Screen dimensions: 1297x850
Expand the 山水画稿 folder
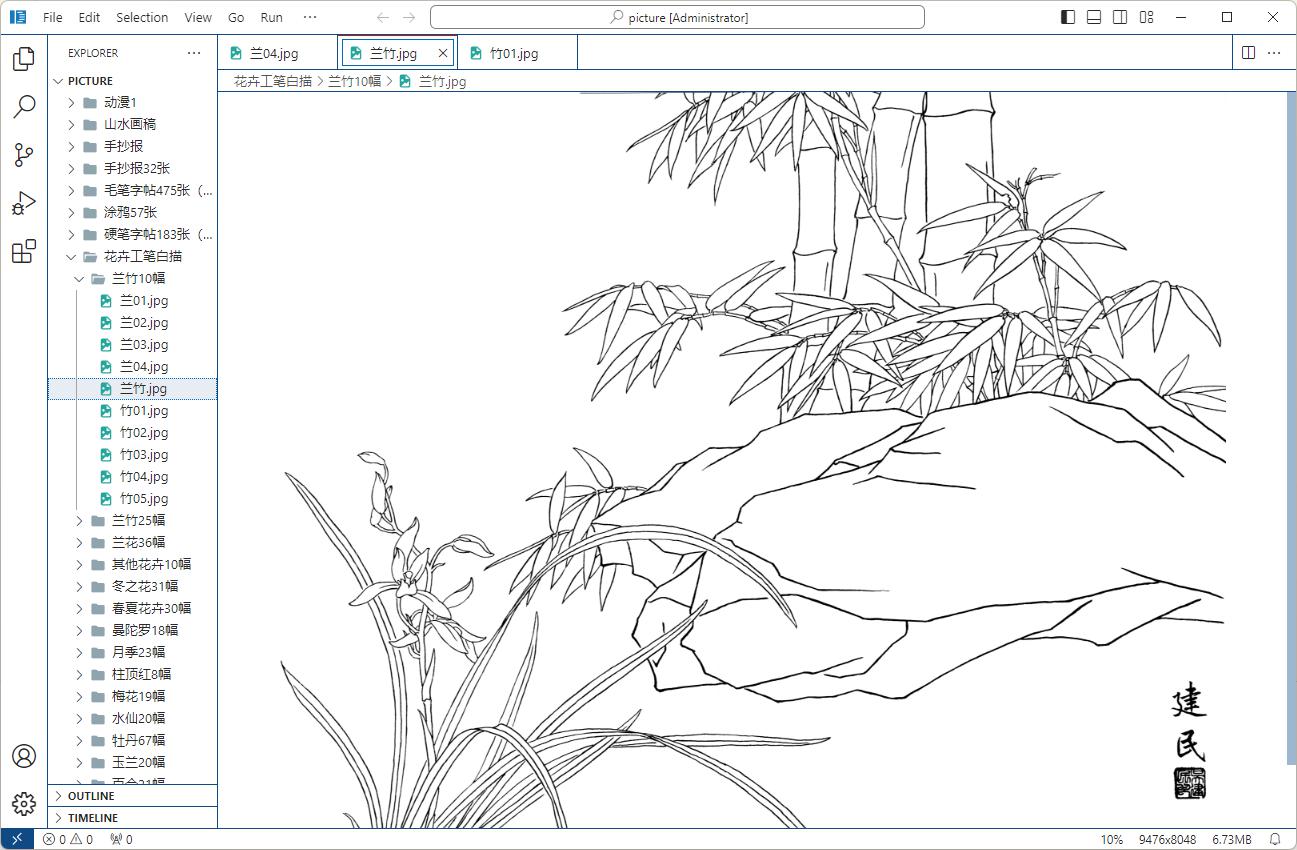(71, 124)
